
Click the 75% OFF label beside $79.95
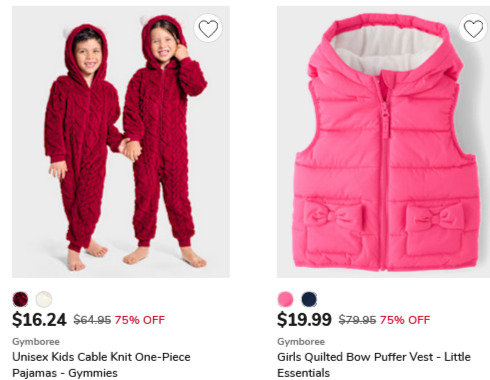[405, 320]
